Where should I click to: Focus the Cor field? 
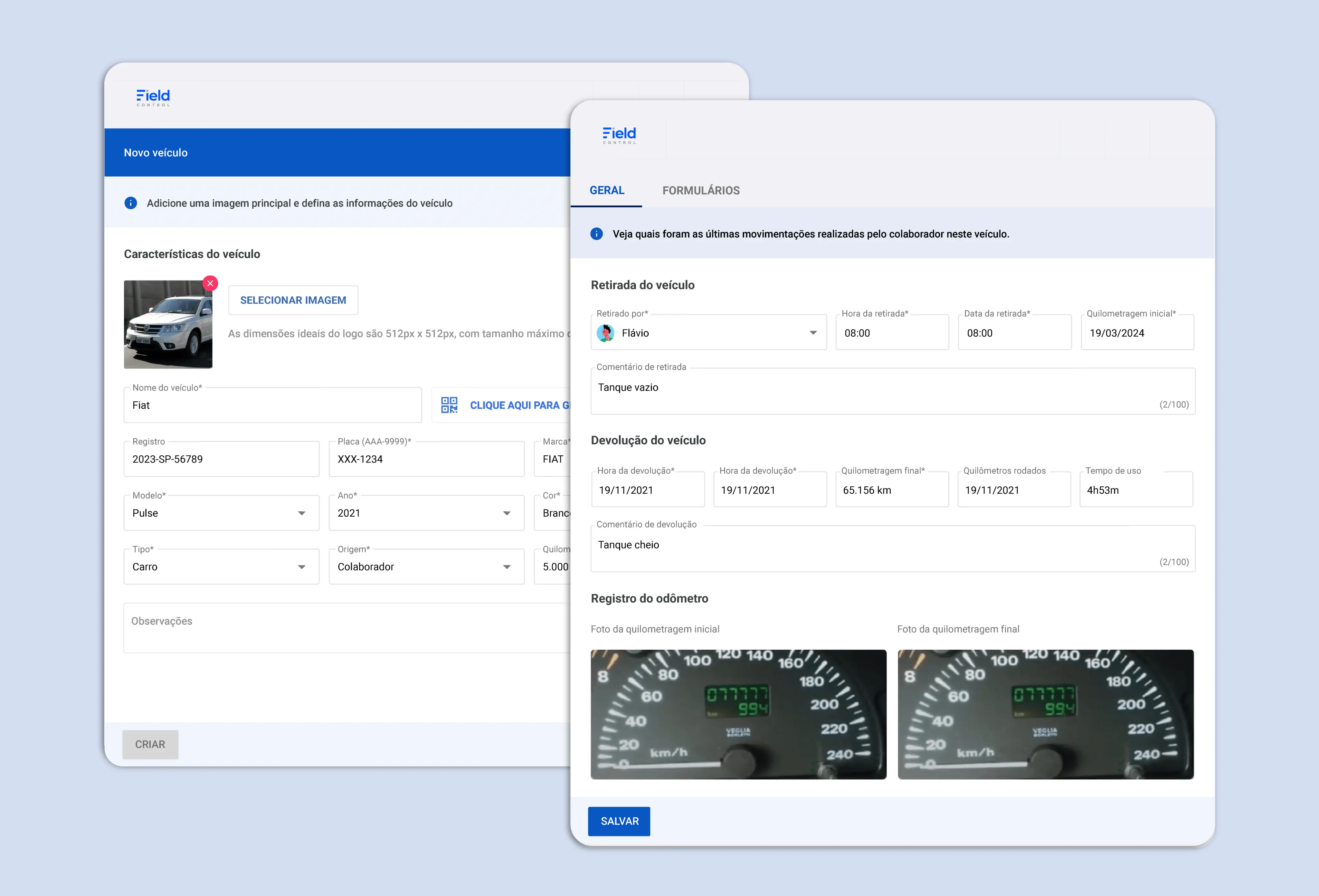click(552, 513)
